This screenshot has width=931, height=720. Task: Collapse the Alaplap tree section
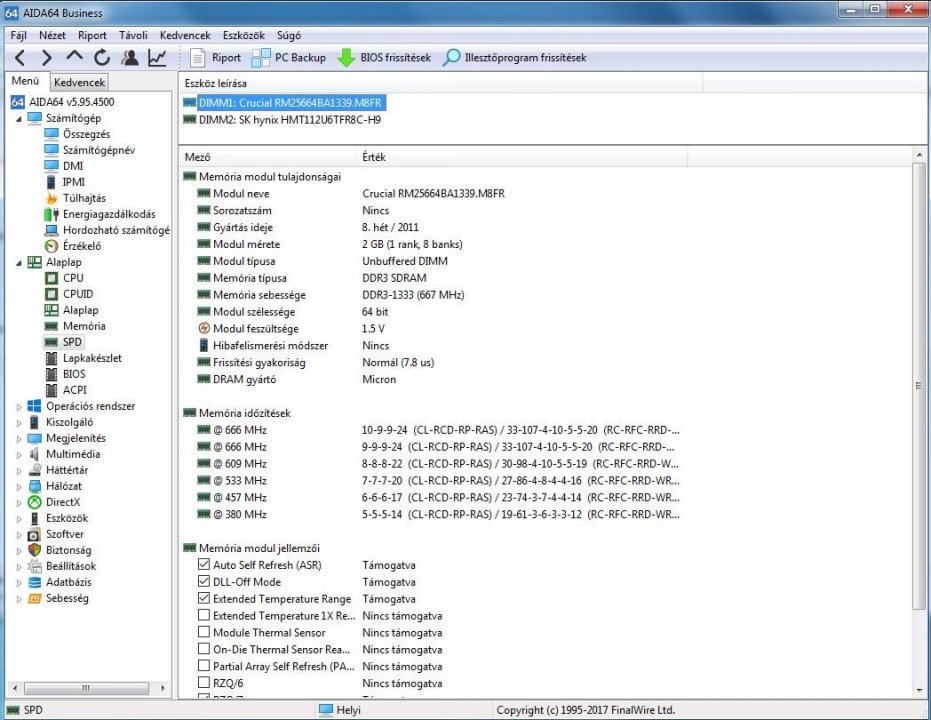(x=18, y=263)
